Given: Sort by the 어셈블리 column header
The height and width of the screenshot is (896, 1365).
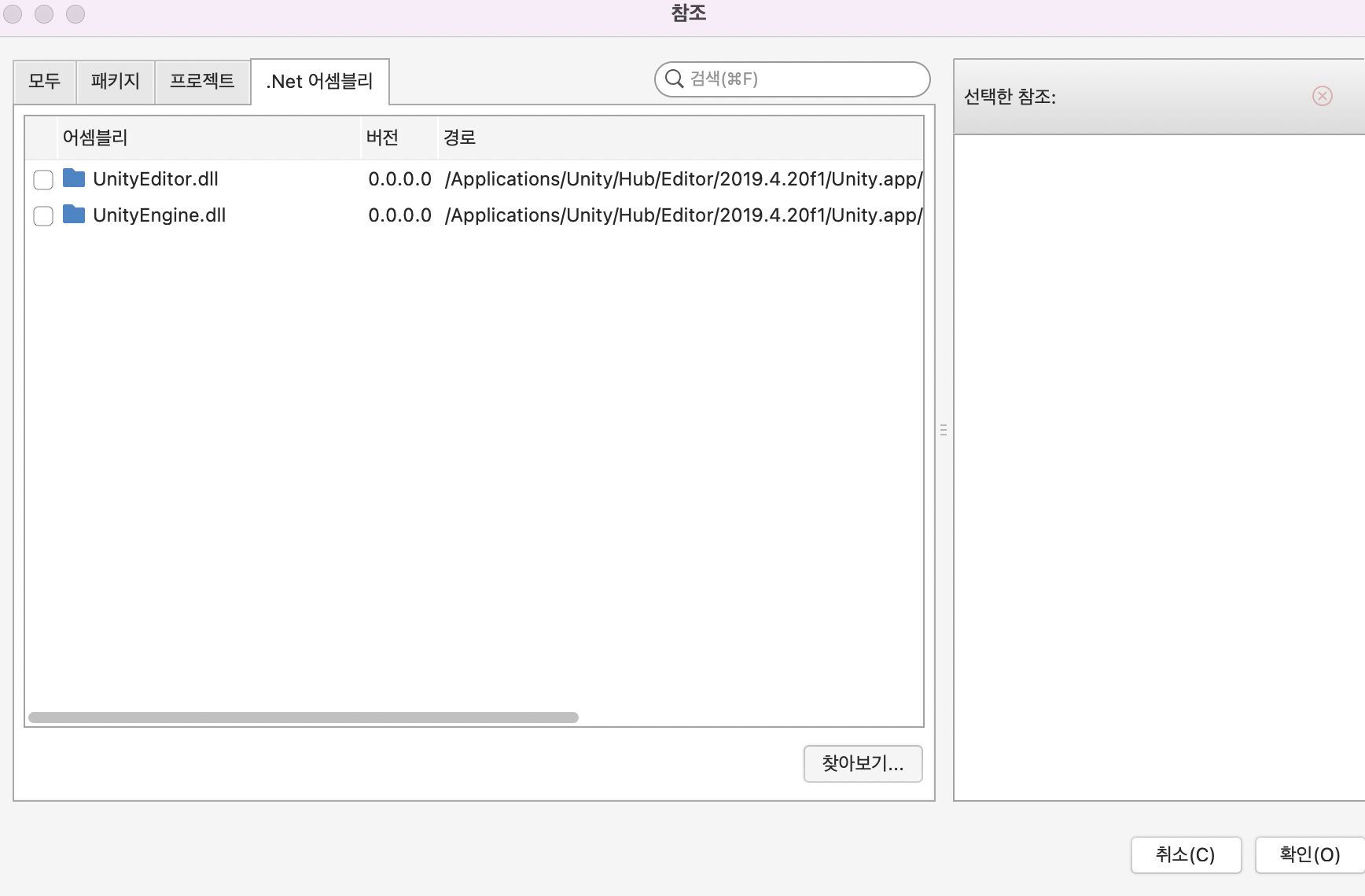Looking at the screenshot, I should 208,138.
